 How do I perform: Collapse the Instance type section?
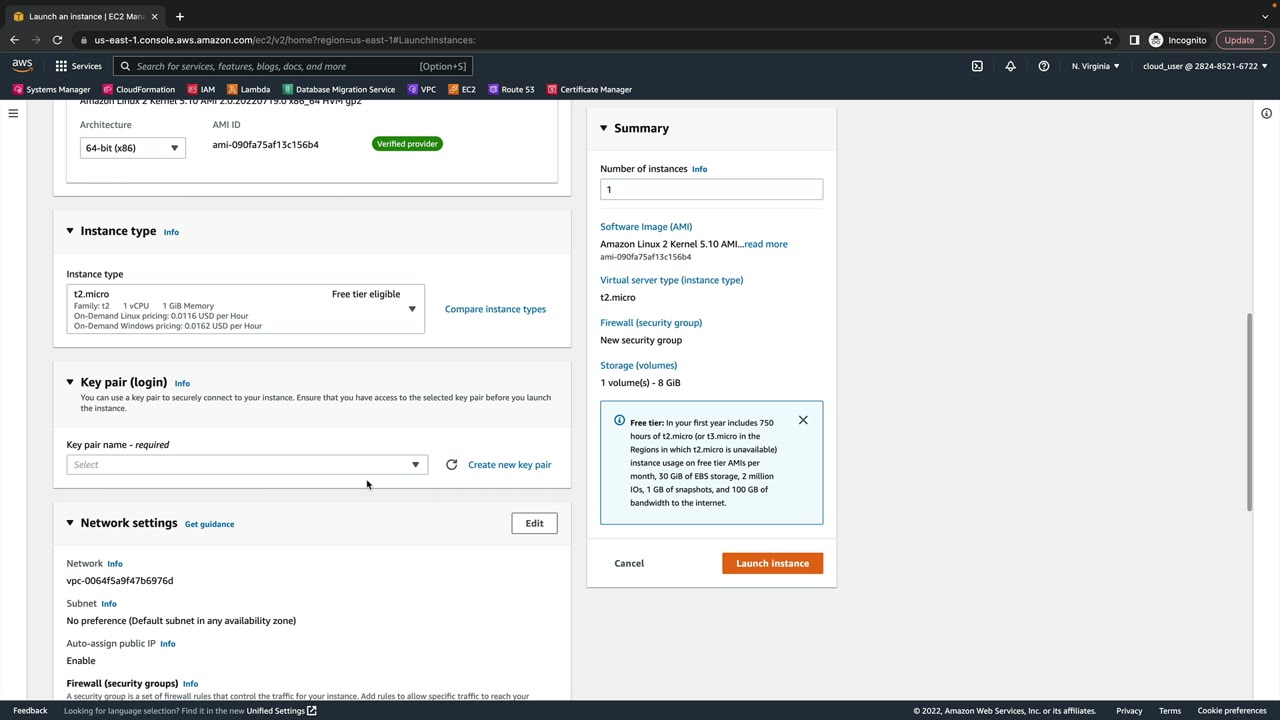coord(70,231)
